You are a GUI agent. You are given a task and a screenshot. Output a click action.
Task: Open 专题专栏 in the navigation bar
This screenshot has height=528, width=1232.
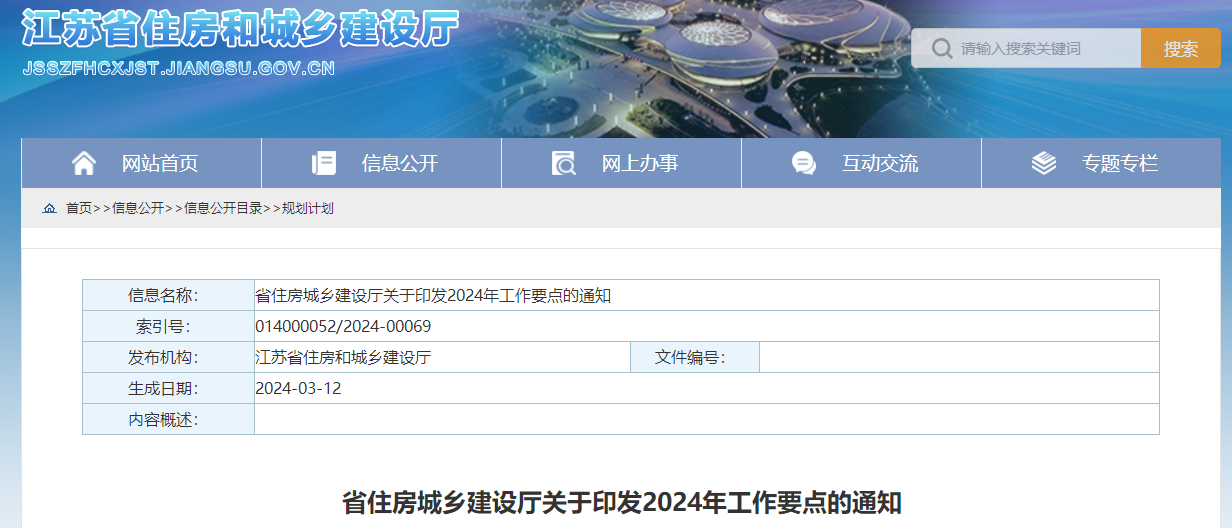[1120, 163]
